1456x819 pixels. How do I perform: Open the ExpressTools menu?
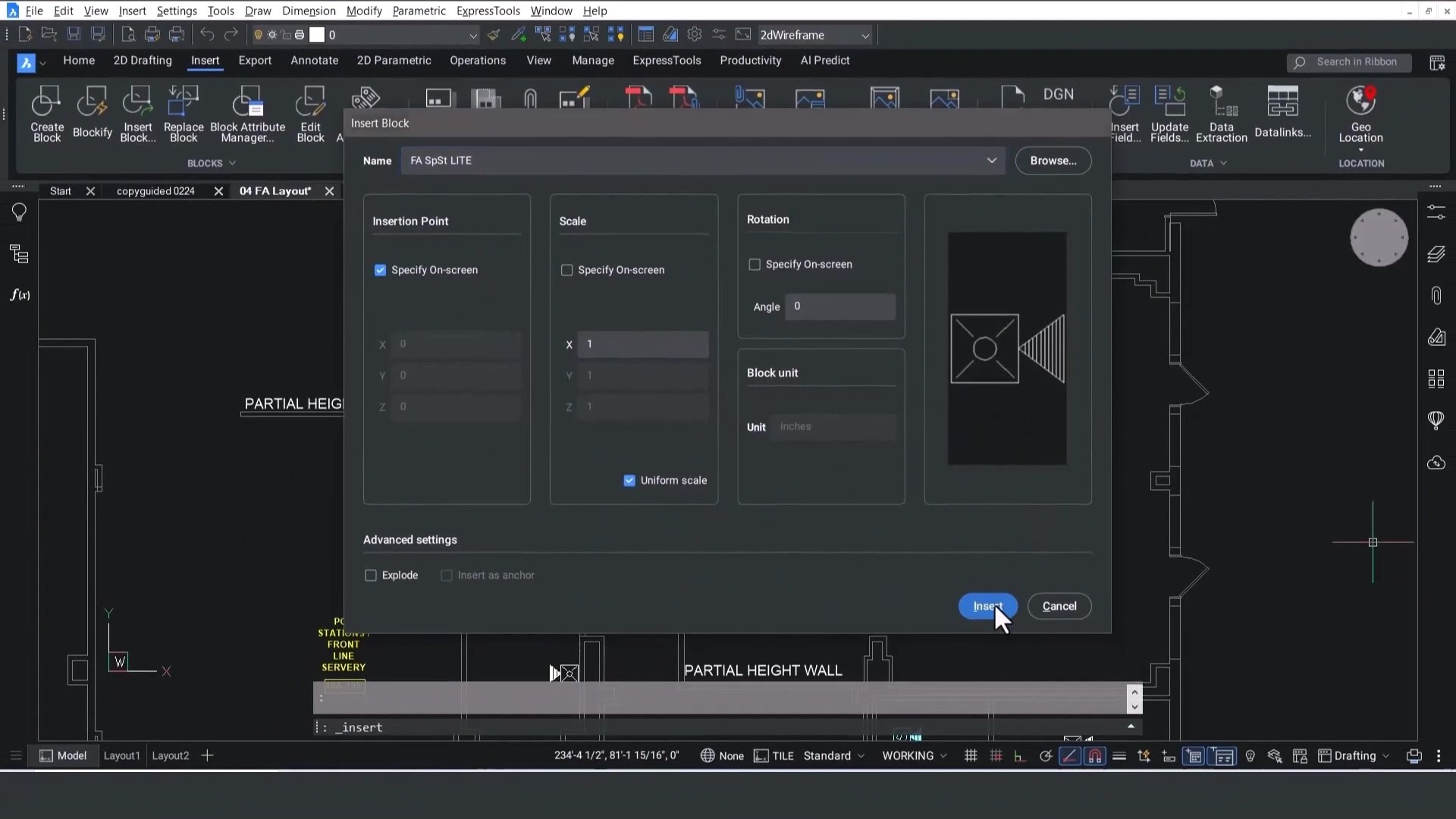(x=488, y=11)
